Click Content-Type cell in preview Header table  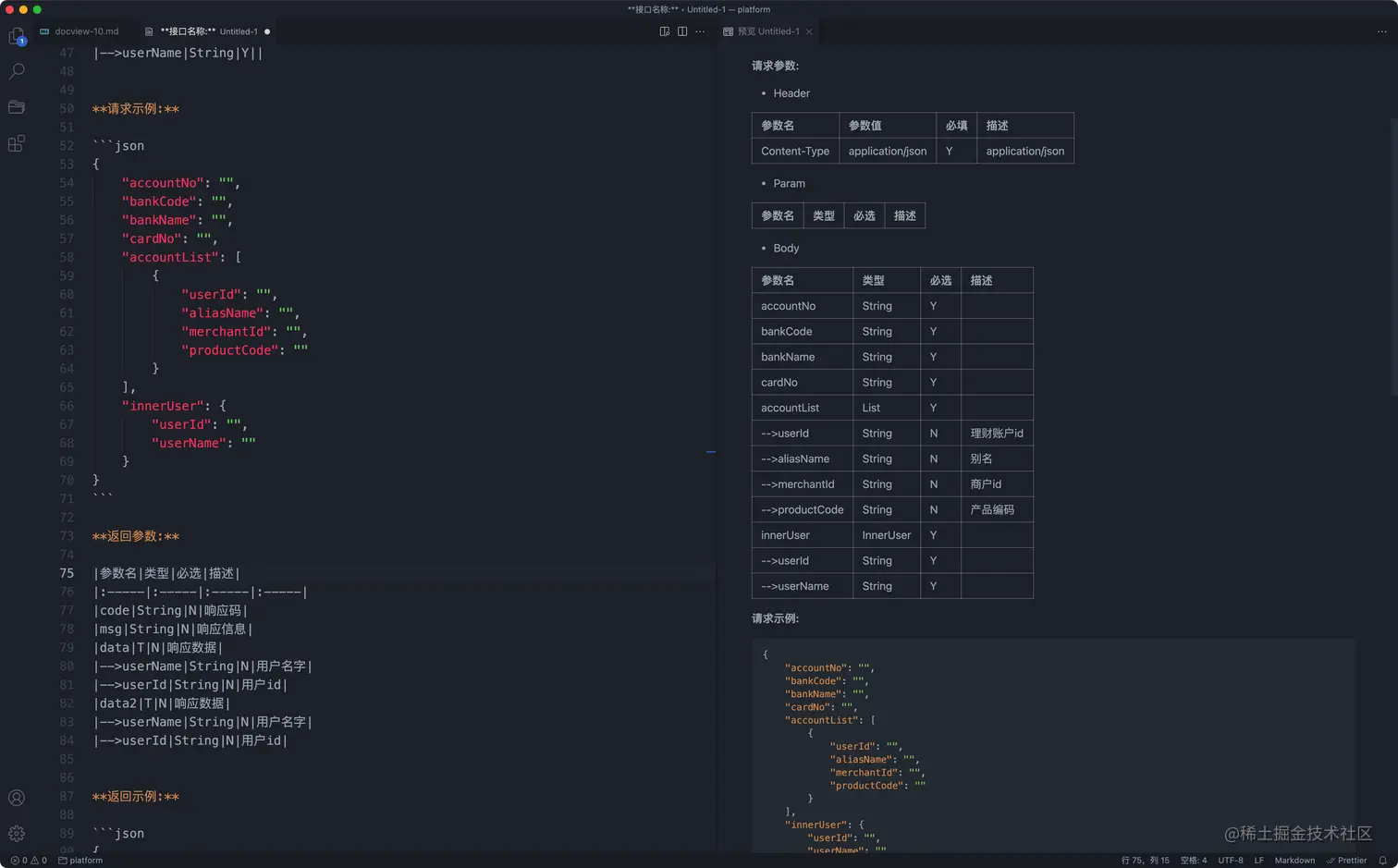[x=795, y=151]
